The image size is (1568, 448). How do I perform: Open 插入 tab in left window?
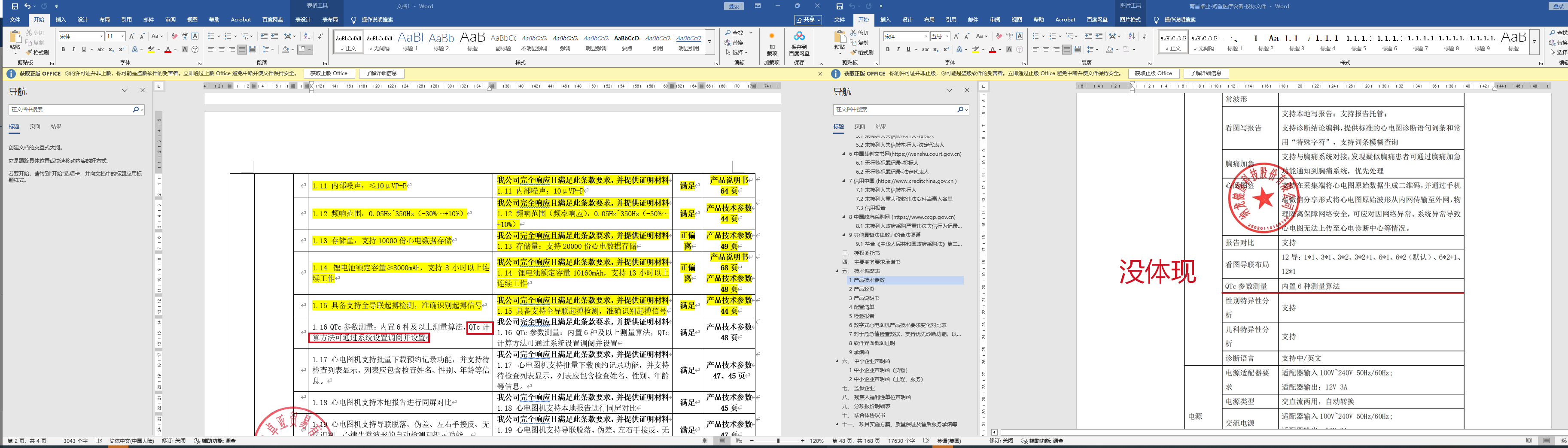(61, 20)
